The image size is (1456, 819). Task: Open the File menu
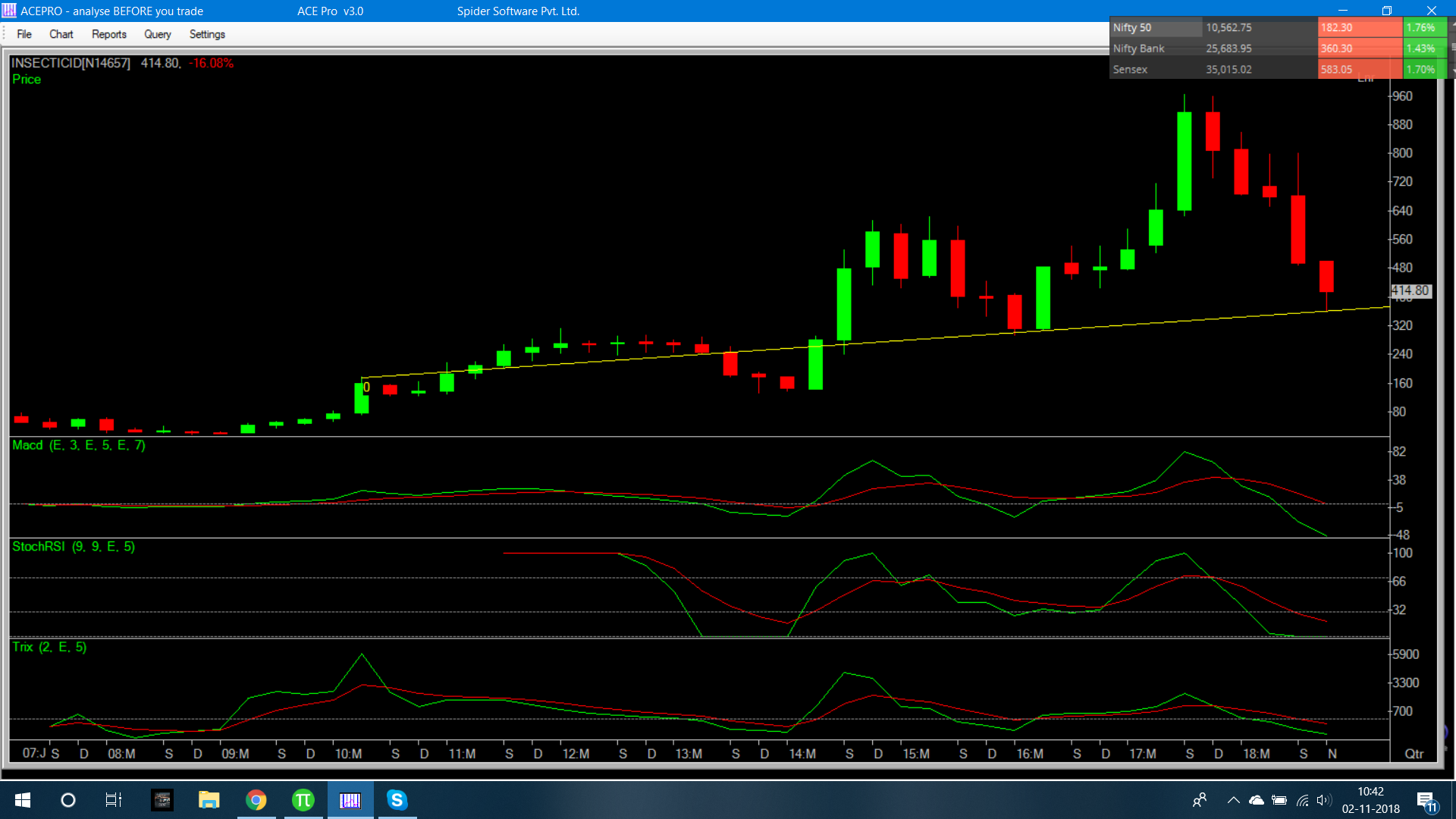click(x=24, y=34)
